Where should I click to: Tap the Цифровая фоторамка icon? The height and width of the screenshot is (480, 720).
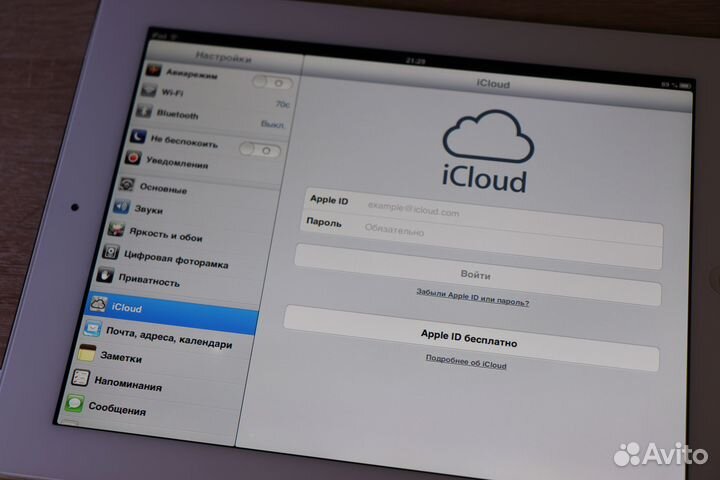(111, 252)
